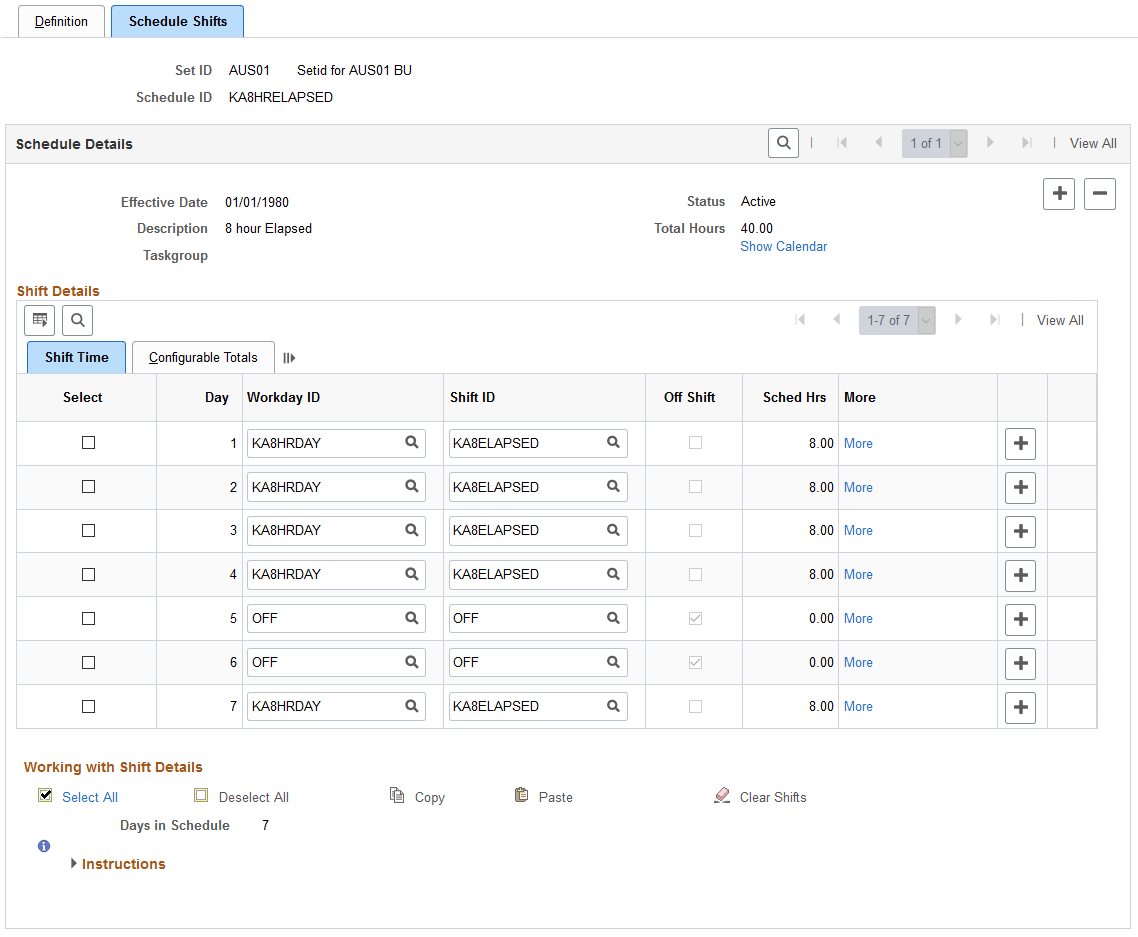Screen dimensions: 1138x937
Task: Open the Shift ID lookup for Day 7
Action: pos(612,706)
